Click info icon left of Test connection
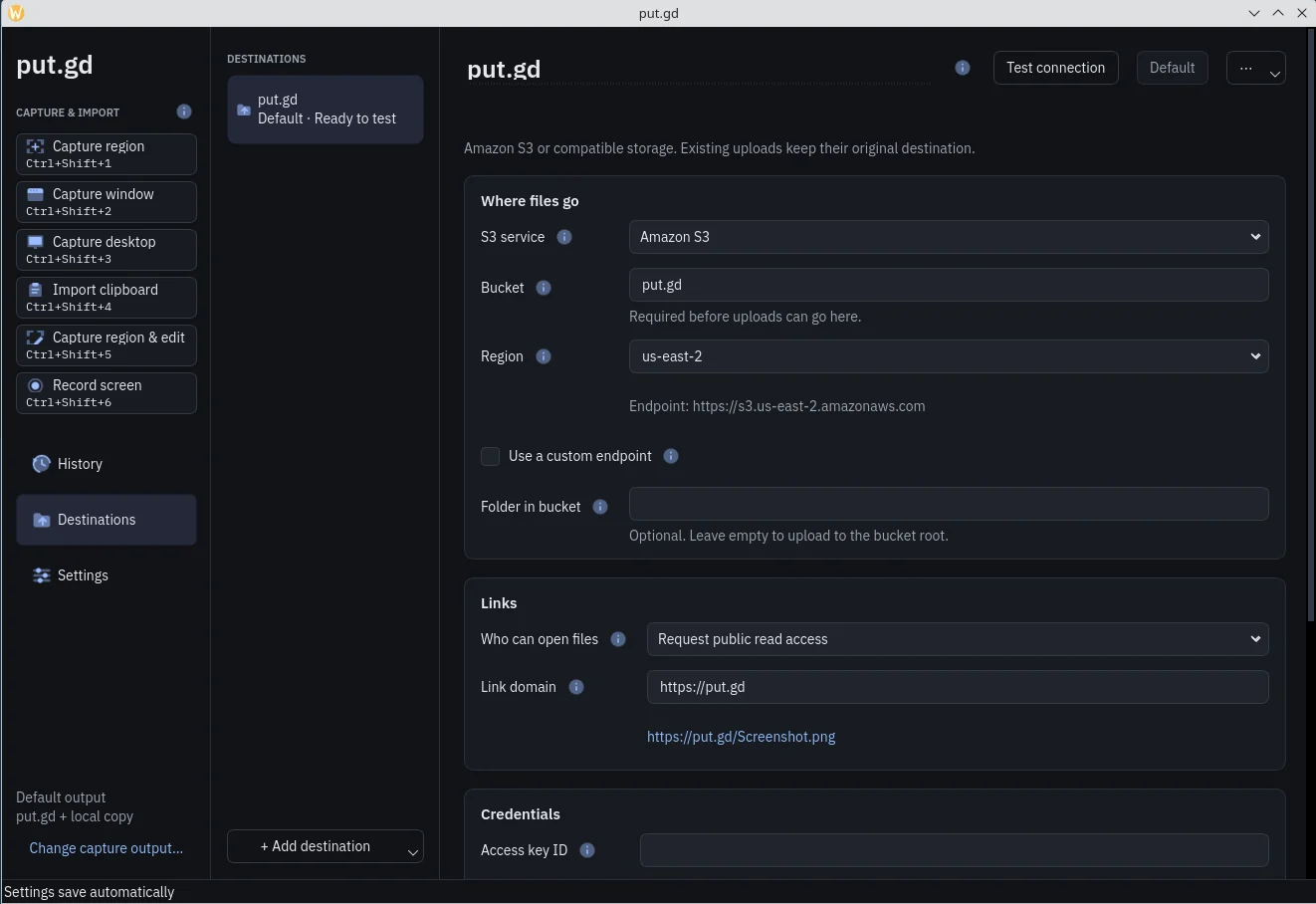Image resolution: width=1316 pixels, height=904 pixels. (x=963, y=68)
